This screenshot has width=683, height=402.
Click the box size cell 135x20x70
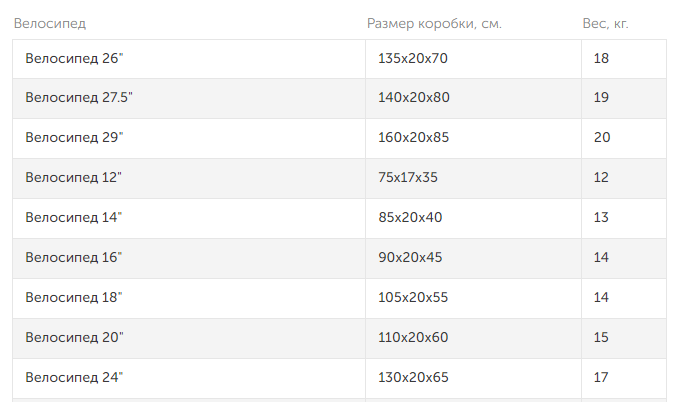click(x=413, y=59)
